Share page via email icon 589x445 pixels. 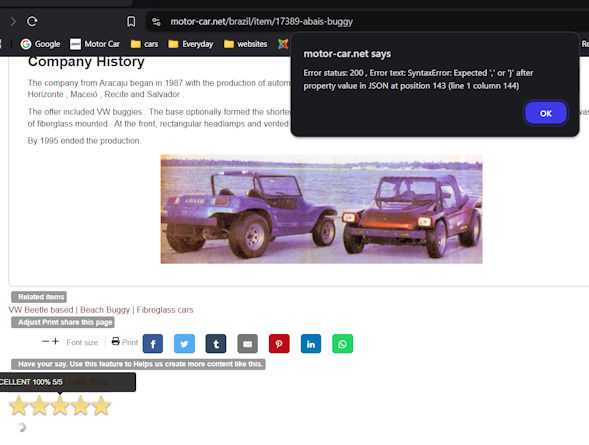pos(248,344)
